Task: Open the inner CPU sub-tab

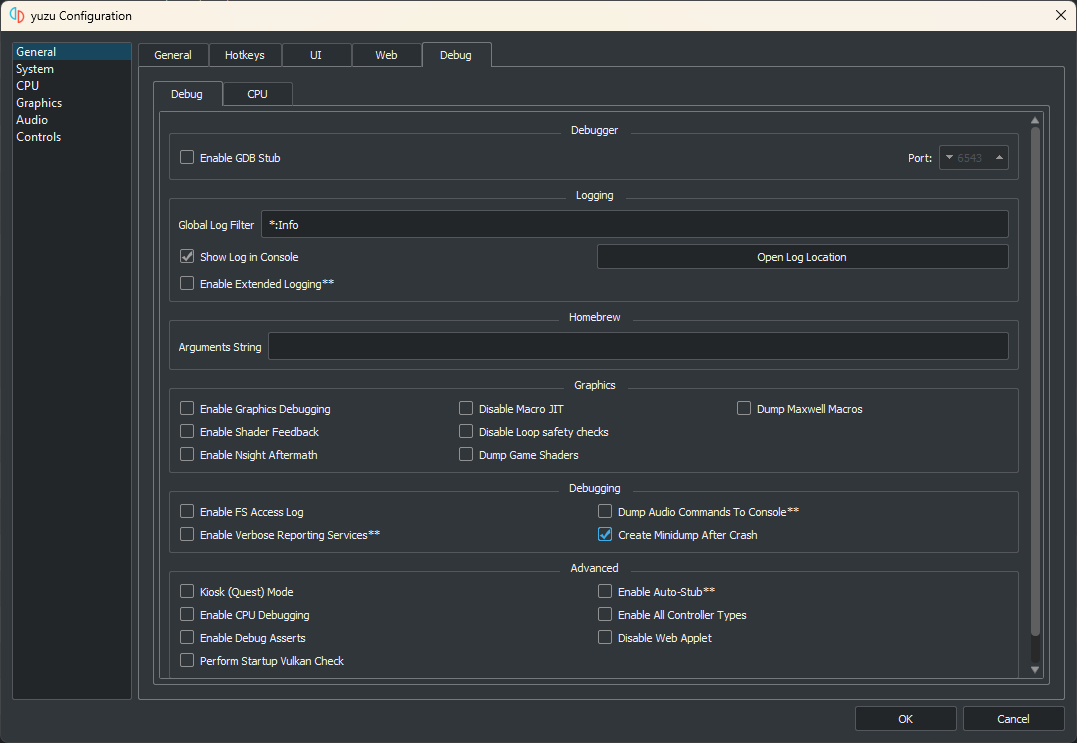Action: pyautogui.click(x=258, y=94)
